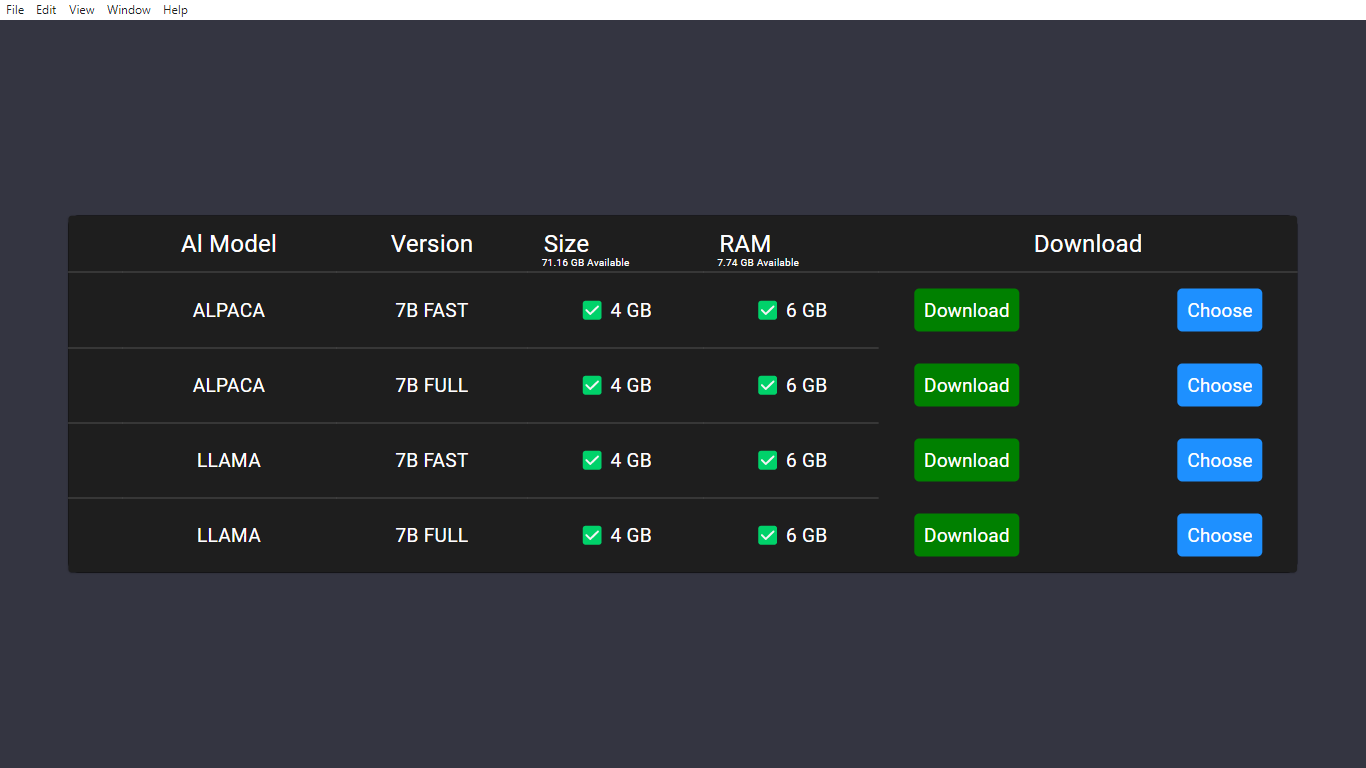Click RAM checkmark for LLAMA 7B FAST

click(767, 460)
